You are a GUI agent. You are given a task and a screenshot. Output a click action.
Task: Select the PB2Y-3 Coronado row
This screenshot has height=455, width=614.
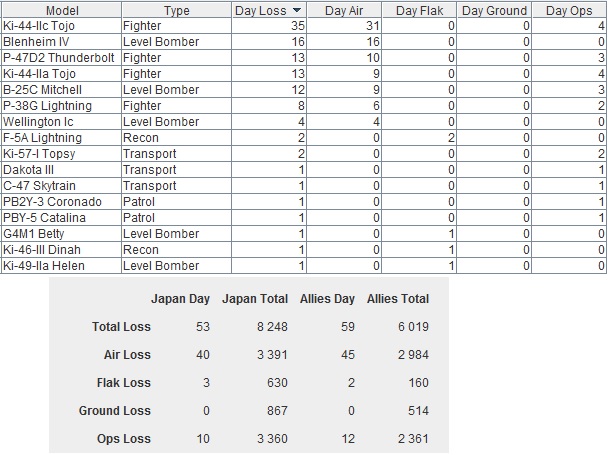pos(304,202)
